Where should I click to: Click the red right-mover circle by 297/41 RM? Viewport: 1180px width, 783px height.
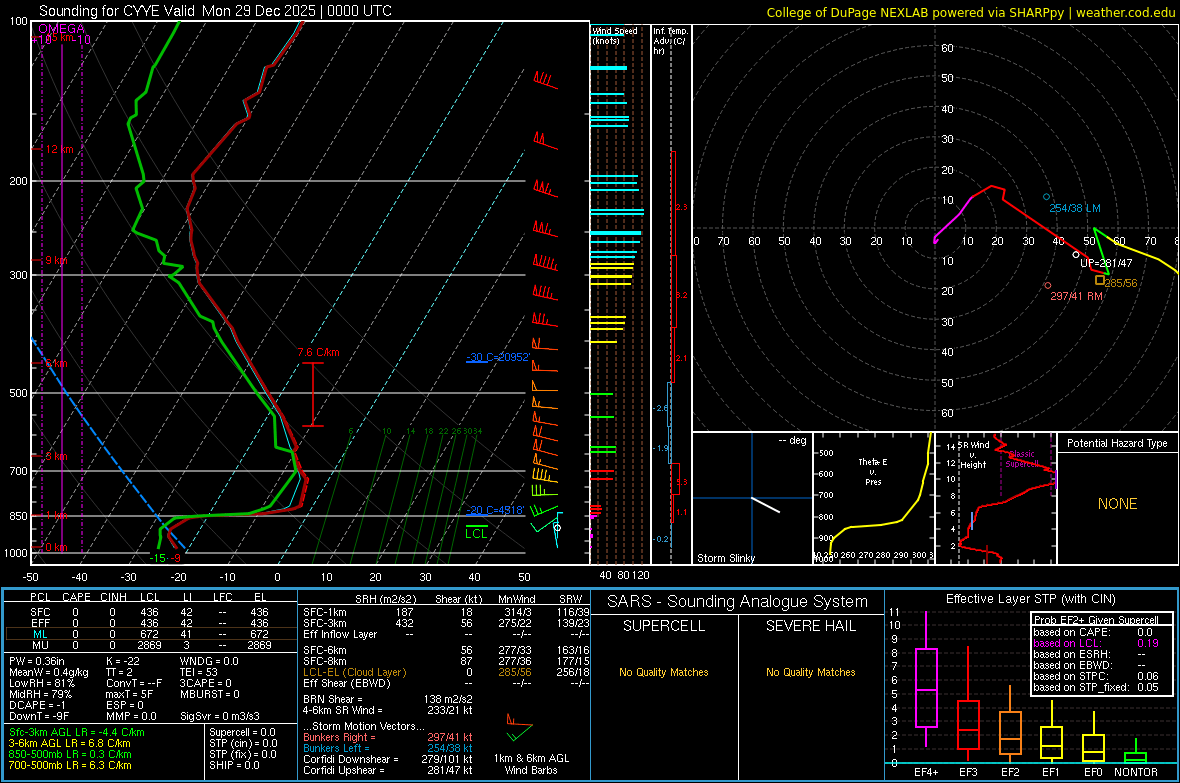tap(1048, 285)
